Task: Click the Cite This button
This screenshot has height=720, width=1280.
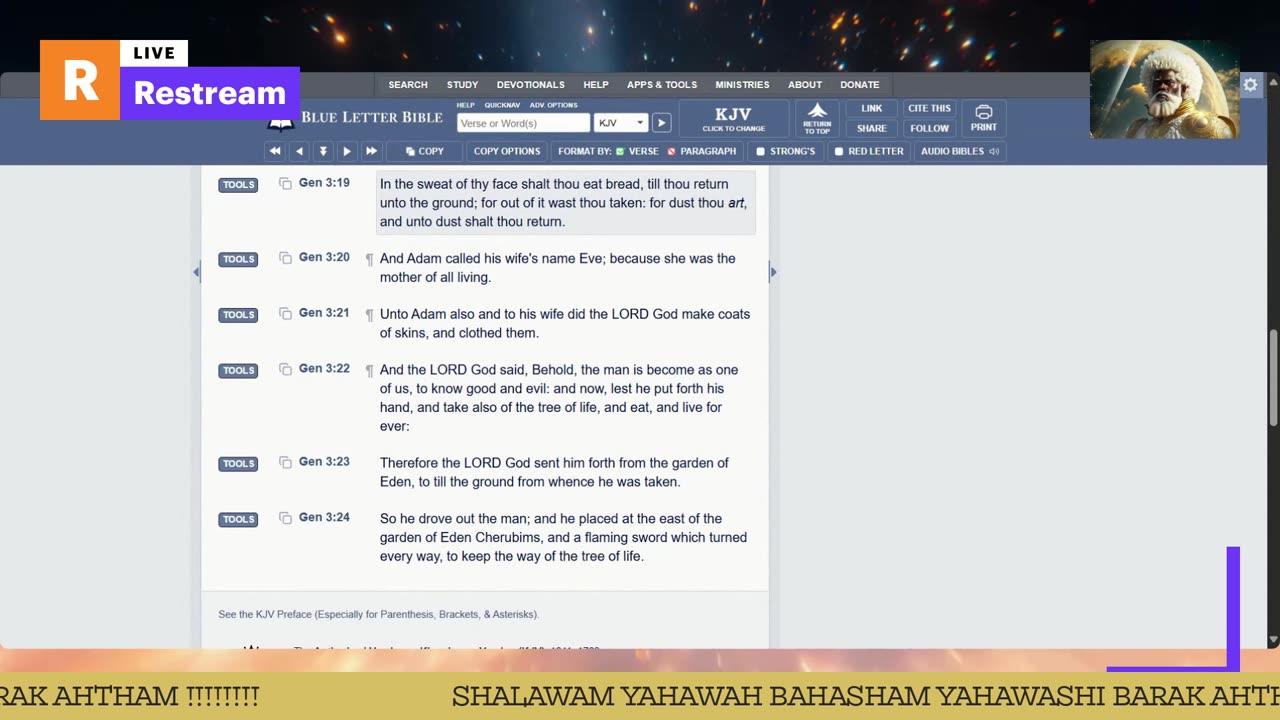Action: [929, 108]
